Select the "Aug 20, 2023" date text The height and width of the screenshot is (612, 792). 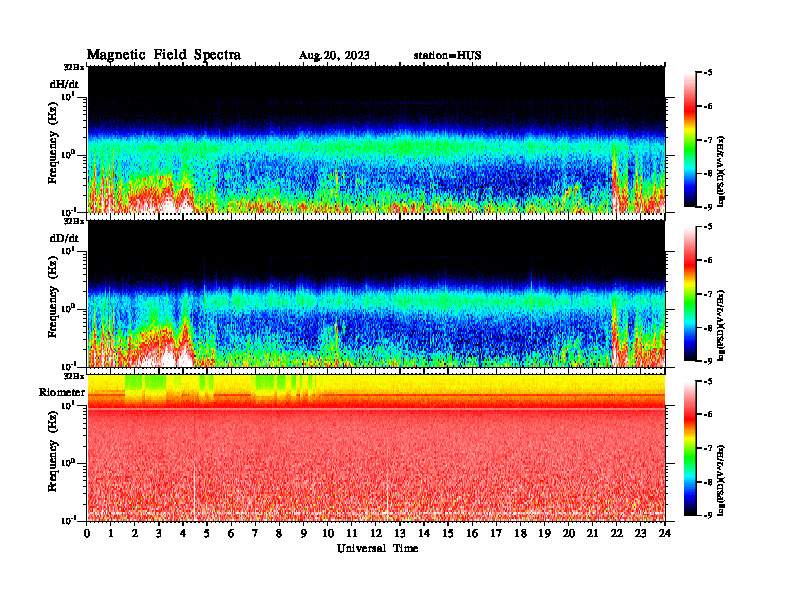point(334,56)
